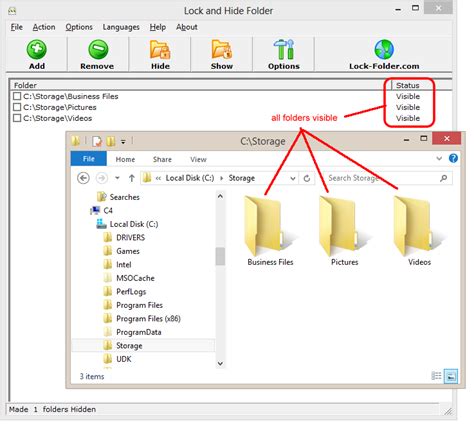Select the Intel folder in tree
This screenshot has height=428, width=474.
(124, 265)
